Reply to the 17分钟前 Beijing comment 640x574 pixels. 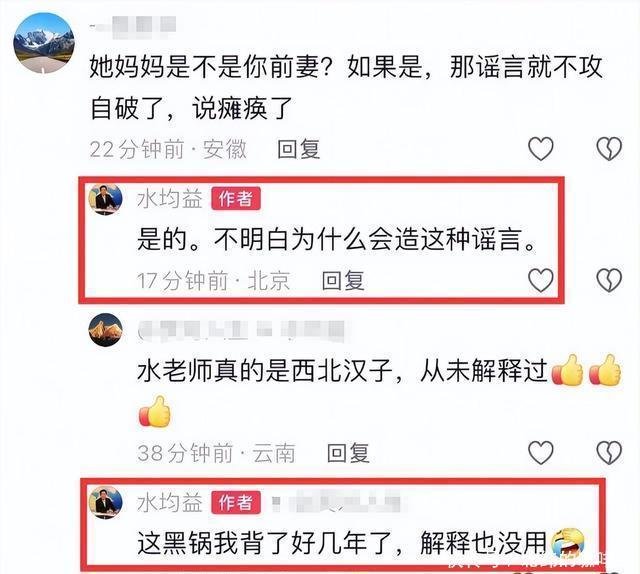[343, 281]
